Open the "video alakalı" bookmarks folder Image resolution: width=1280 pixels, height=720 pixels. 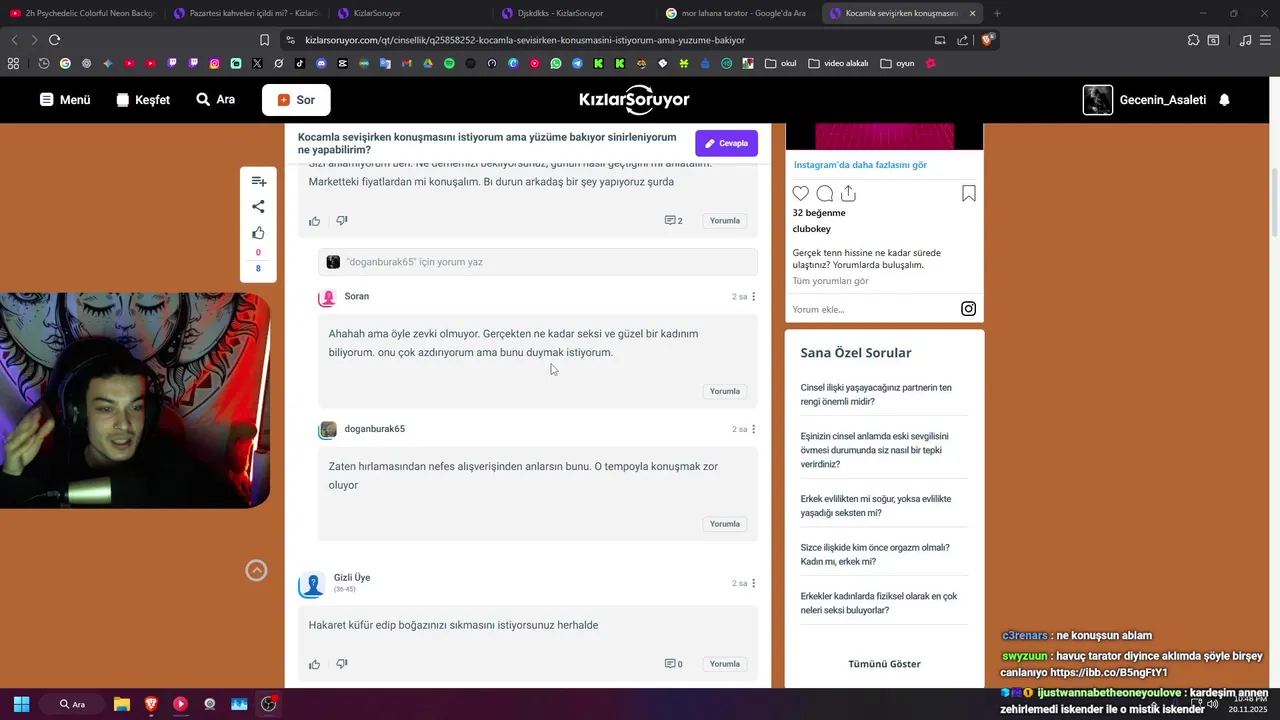point(838,63)
